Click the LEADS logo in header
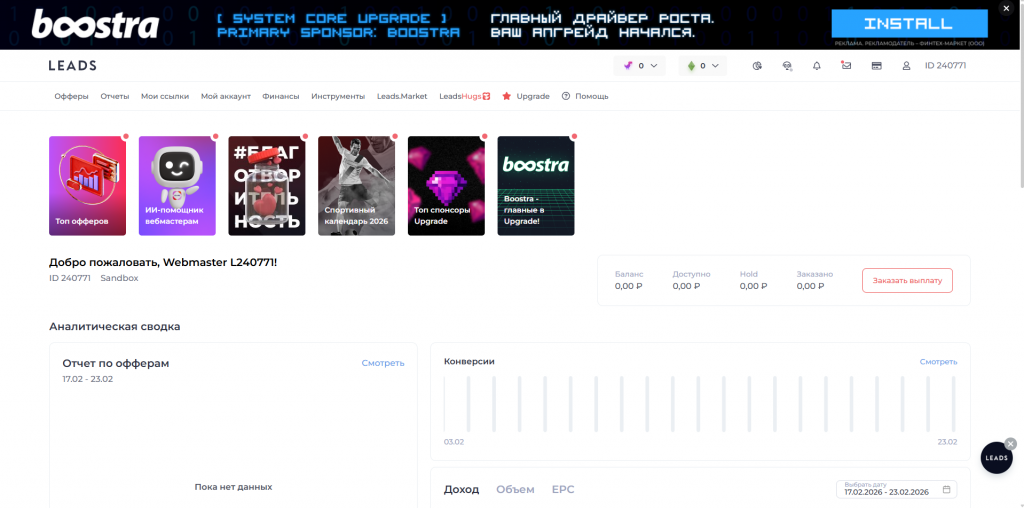 coord(72,66)
